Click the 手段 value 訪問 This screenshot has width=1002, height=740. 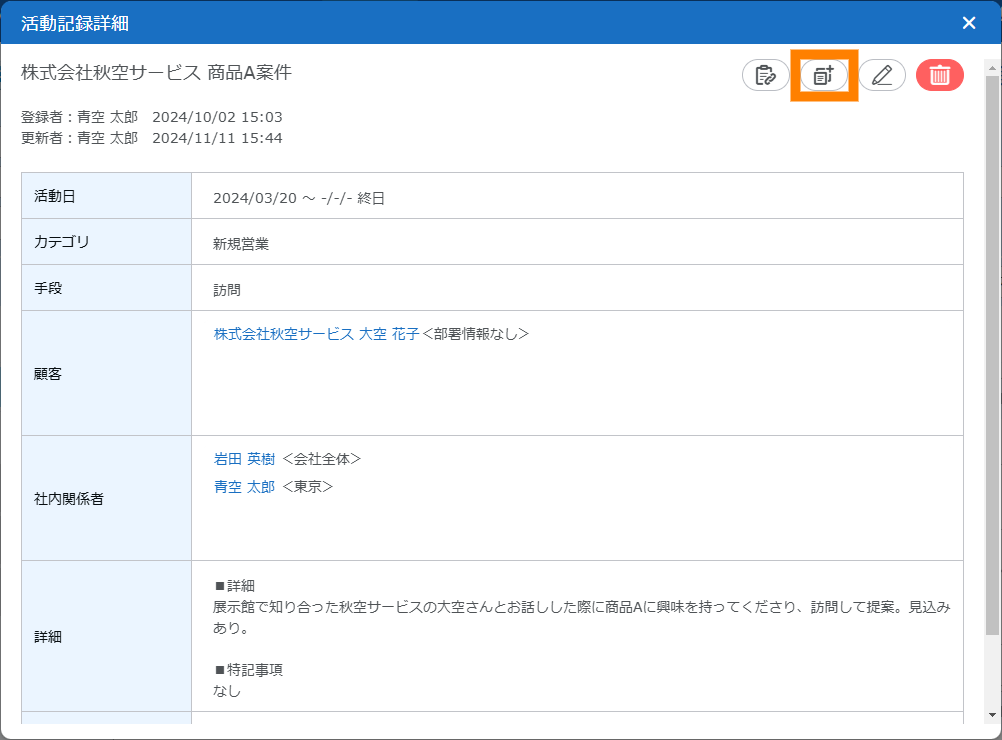click(227, 290)
